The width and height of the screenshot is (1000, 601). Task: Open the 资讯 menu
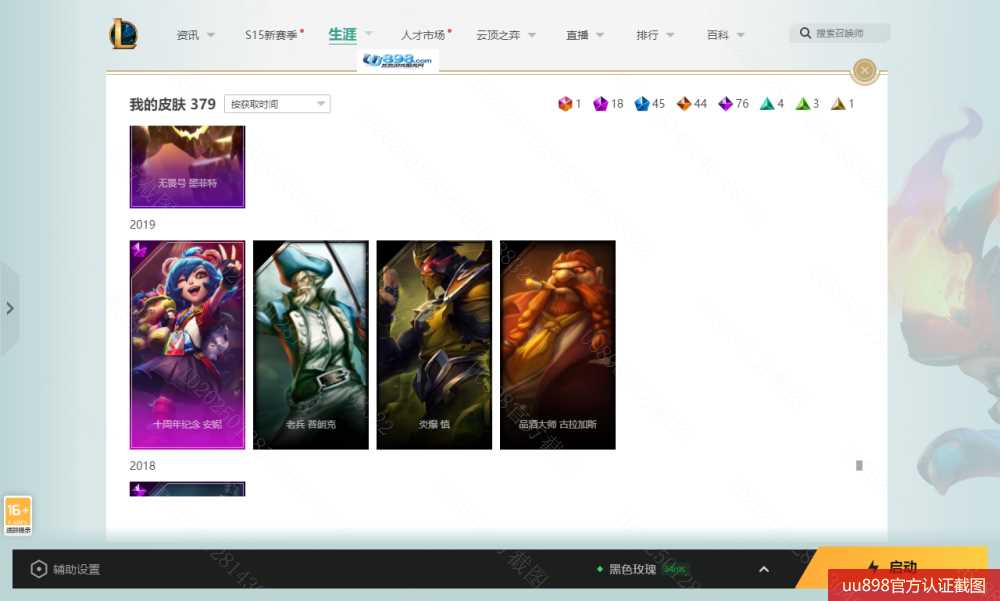click(x=188, y=35)
